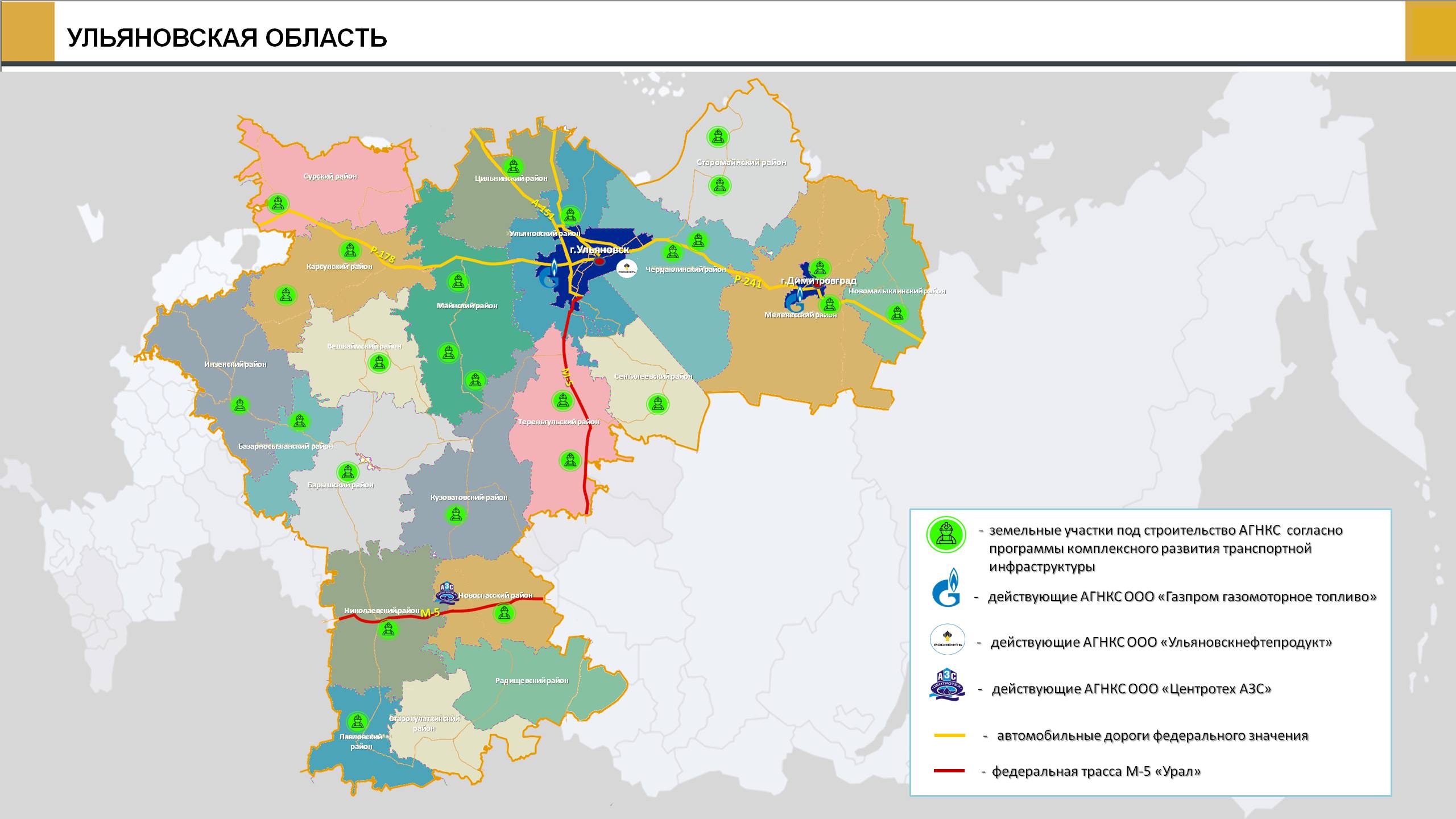Click the Центротех АЗС logo in the legend
The image size is (1456, 819).
(947, 684)
